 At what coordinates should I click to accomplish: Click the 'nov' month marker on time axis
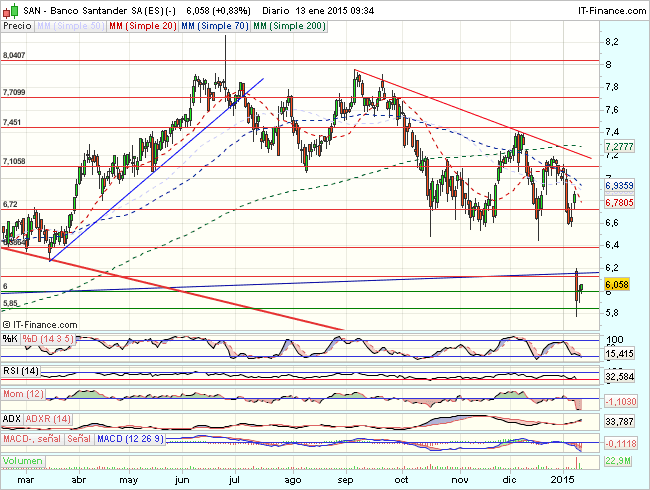pyautogui.click(x=460, y=480)
